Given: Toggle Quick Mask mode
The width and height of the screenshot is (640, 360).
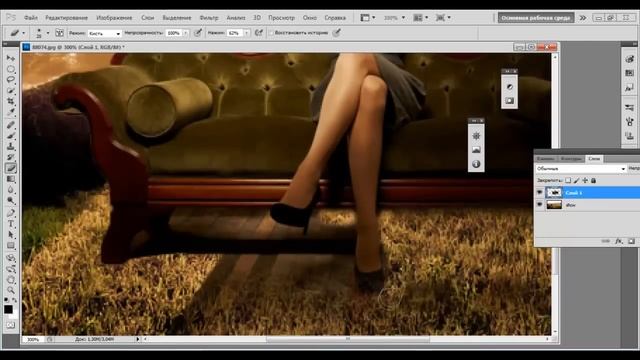Looking at the screenshot, I should click(x=11, y=325).
